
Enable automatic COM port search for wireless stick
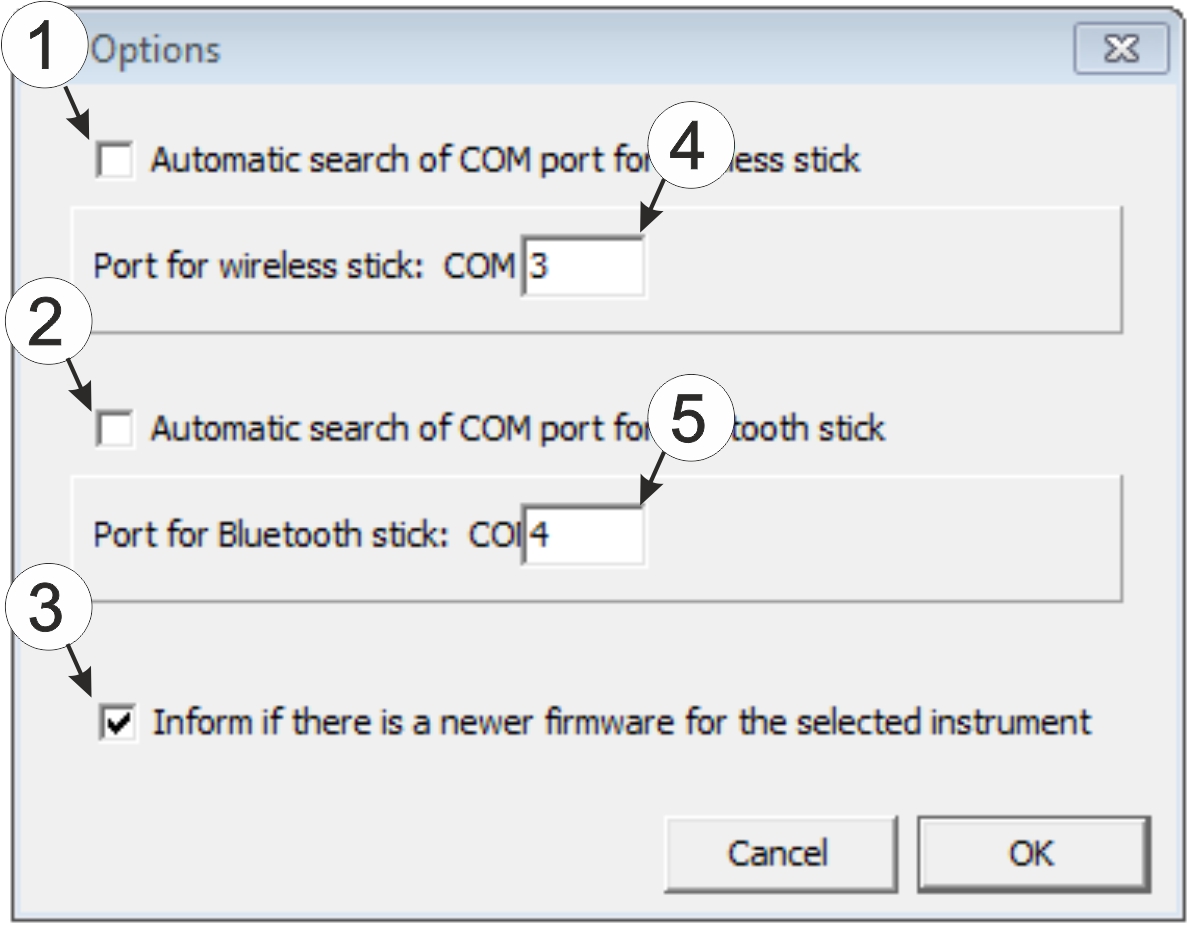point(115,160)
